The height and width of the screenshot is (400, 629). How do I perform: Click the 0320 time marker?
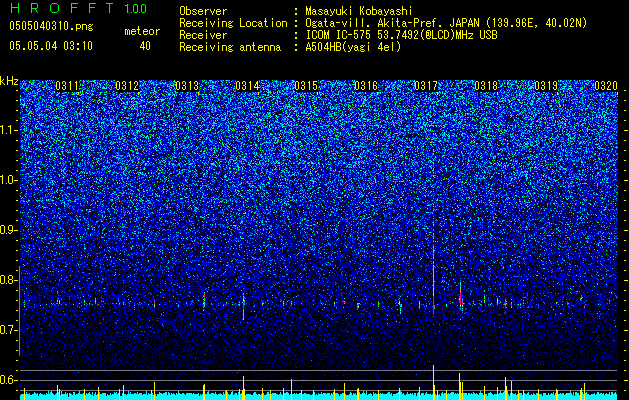pos(605,86)
